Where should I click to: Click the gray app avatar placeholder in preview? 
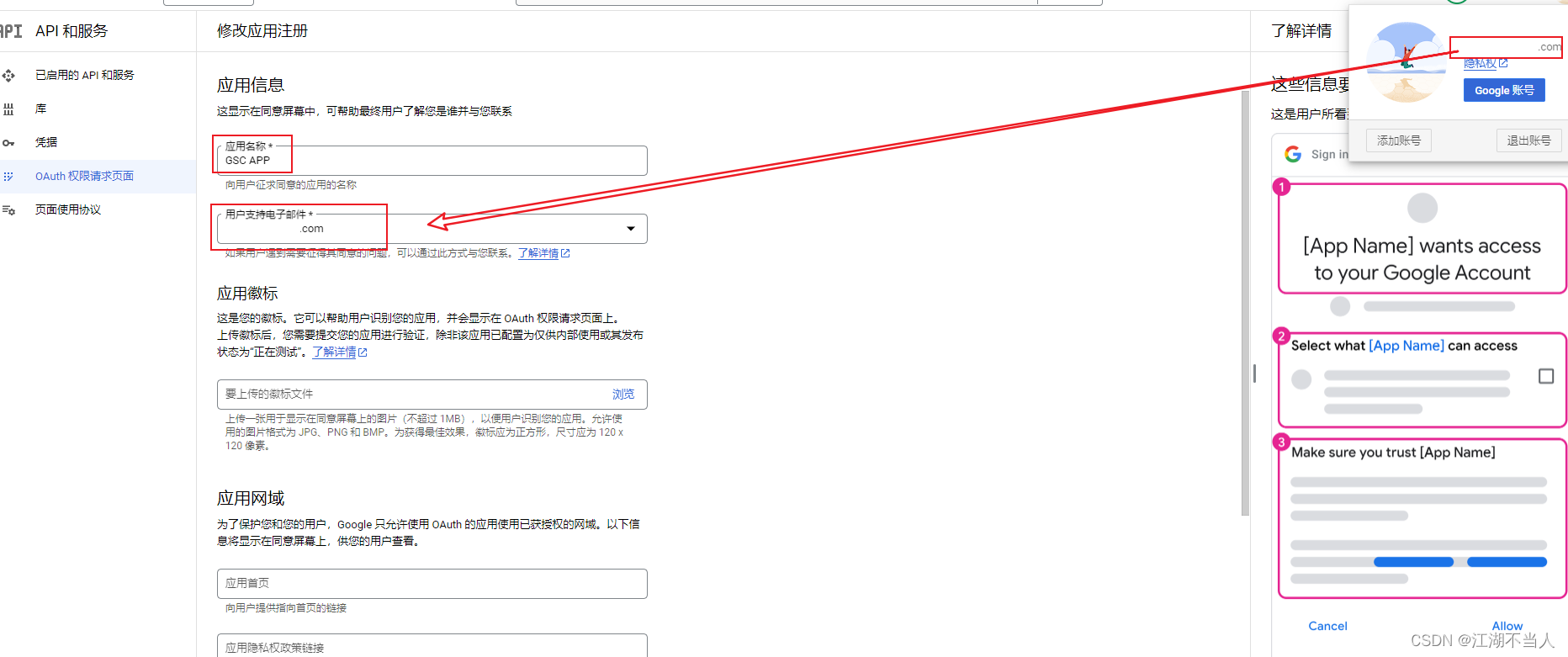(1422, 208)
